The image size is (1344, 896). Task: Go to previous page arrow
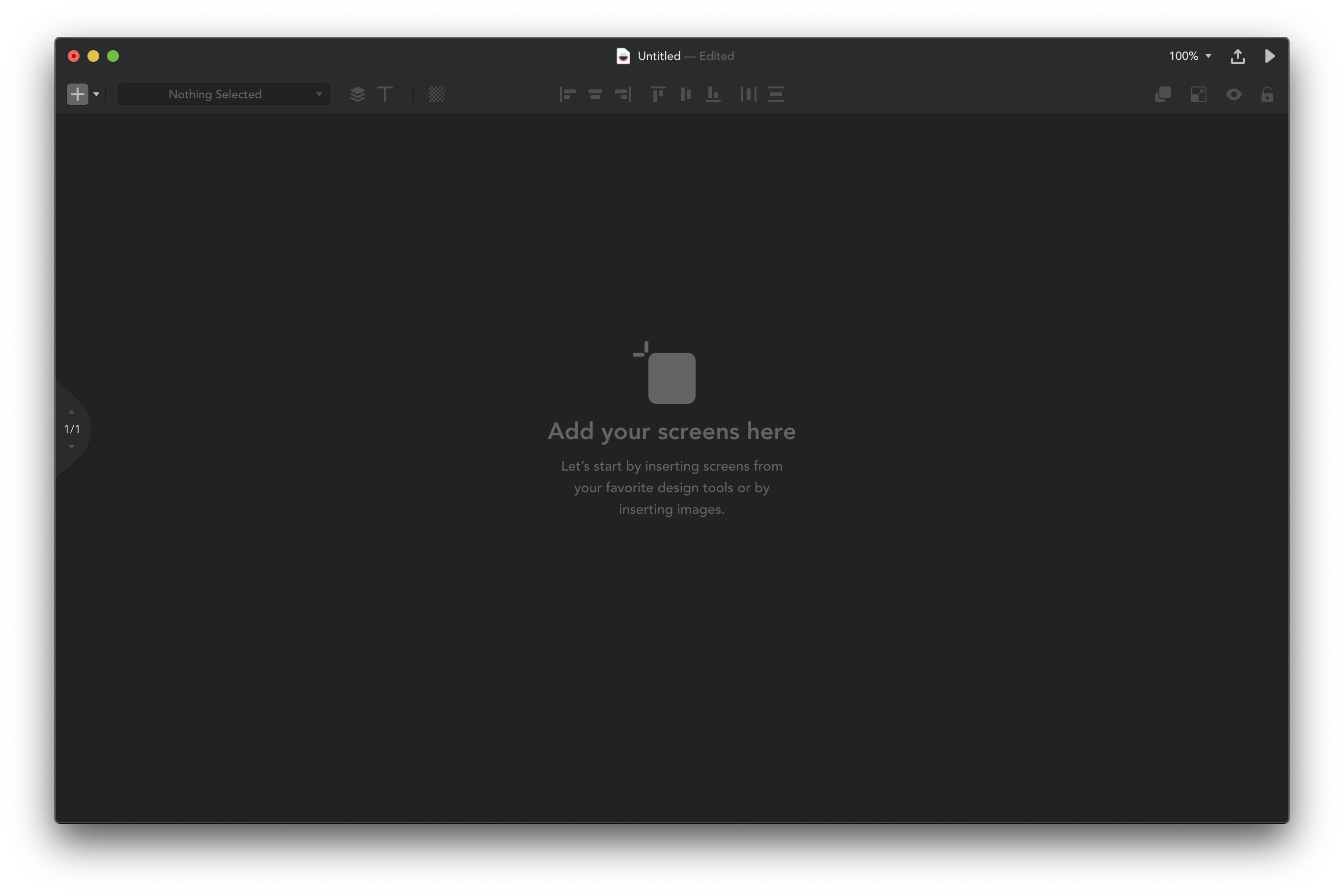click(x=71, y=412)
